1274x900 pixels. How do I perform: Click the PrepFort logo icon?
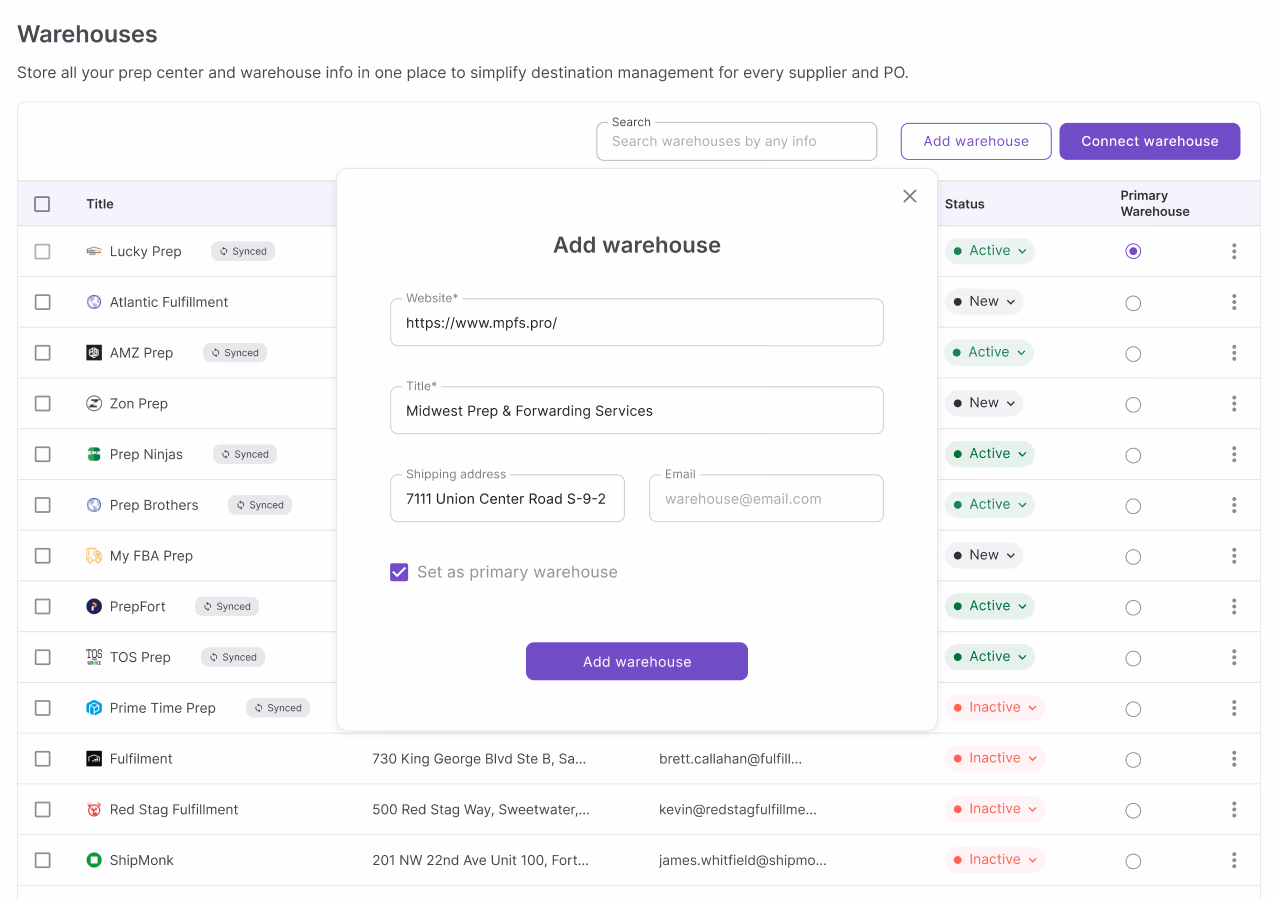tap(94, 606)
